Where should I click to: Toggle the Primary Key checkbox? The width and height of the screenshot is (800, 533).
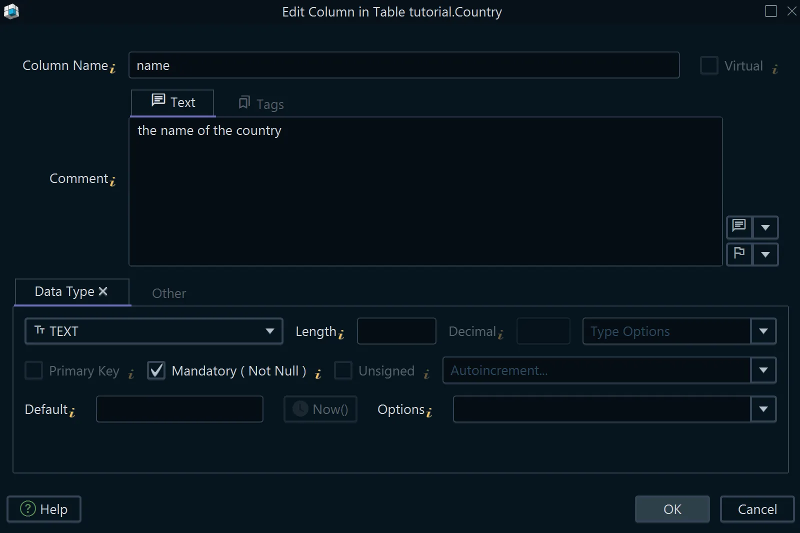tap(34, 370)
